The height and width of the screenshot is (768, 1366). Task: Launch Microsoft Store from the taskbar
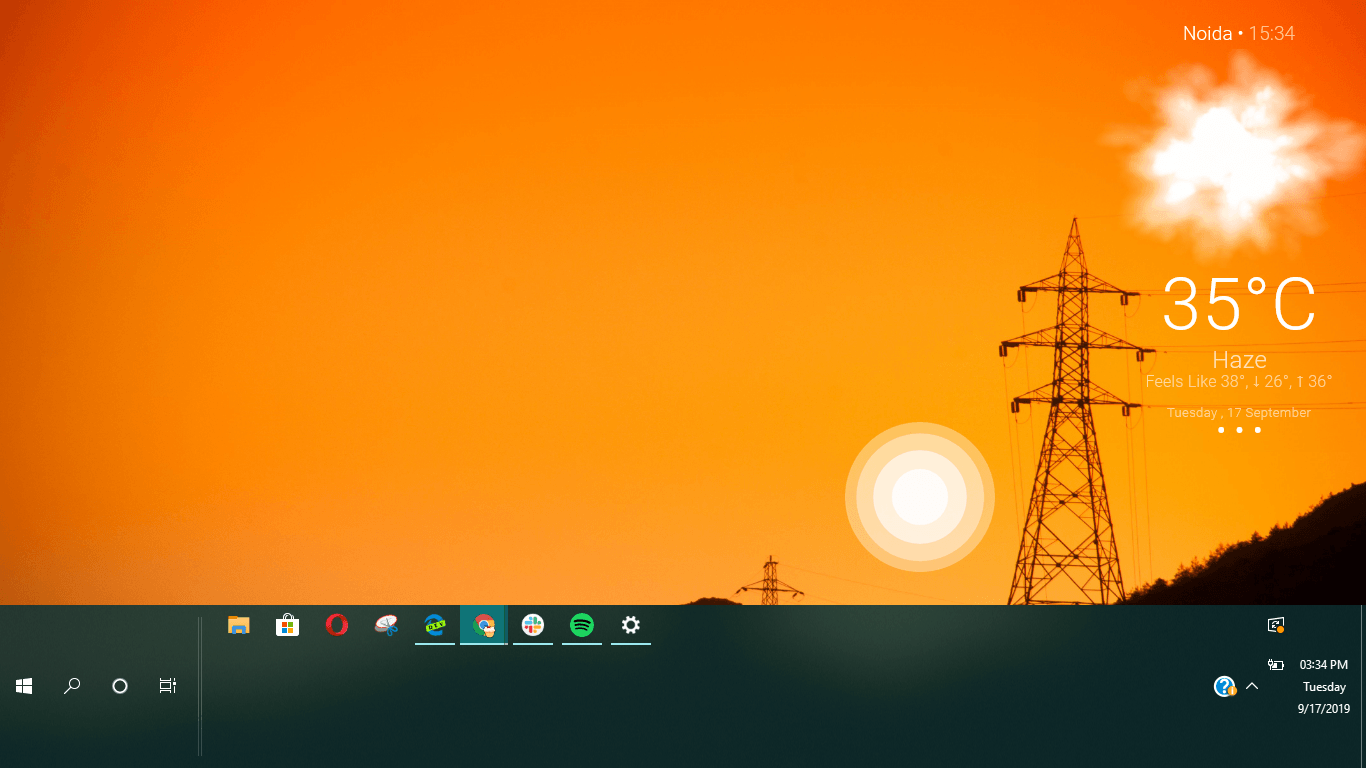point(288,626)
